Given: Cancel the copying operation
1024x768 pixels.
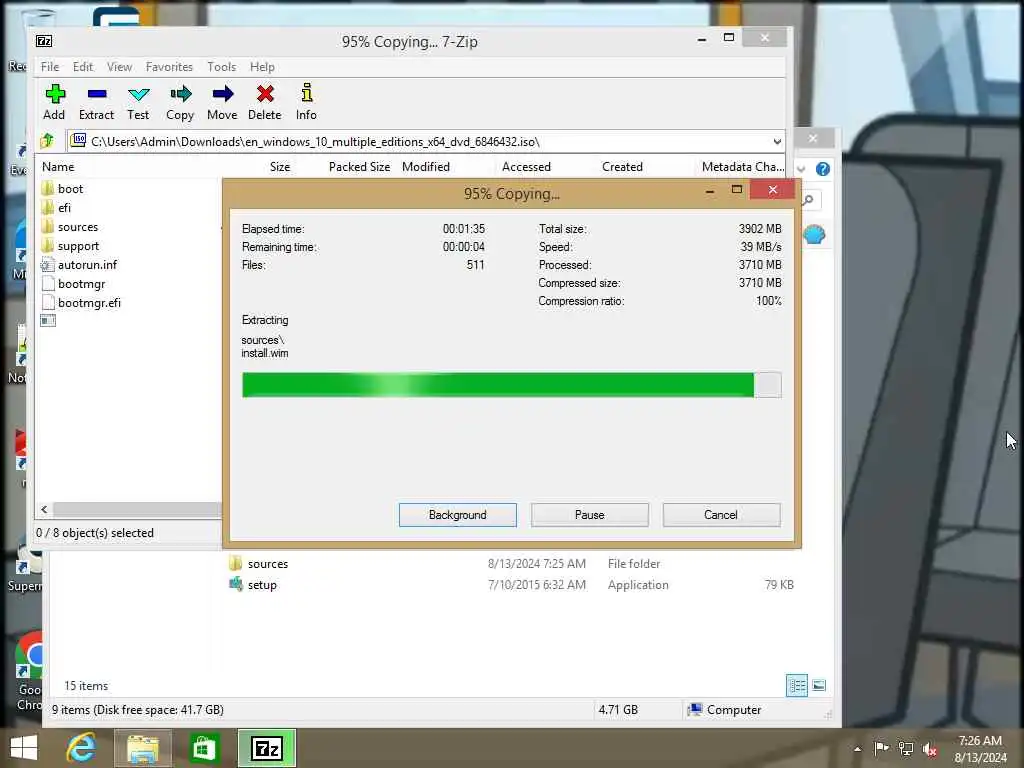Looking at the screenshot, I should pyautogui.click(x=721, y=515).
